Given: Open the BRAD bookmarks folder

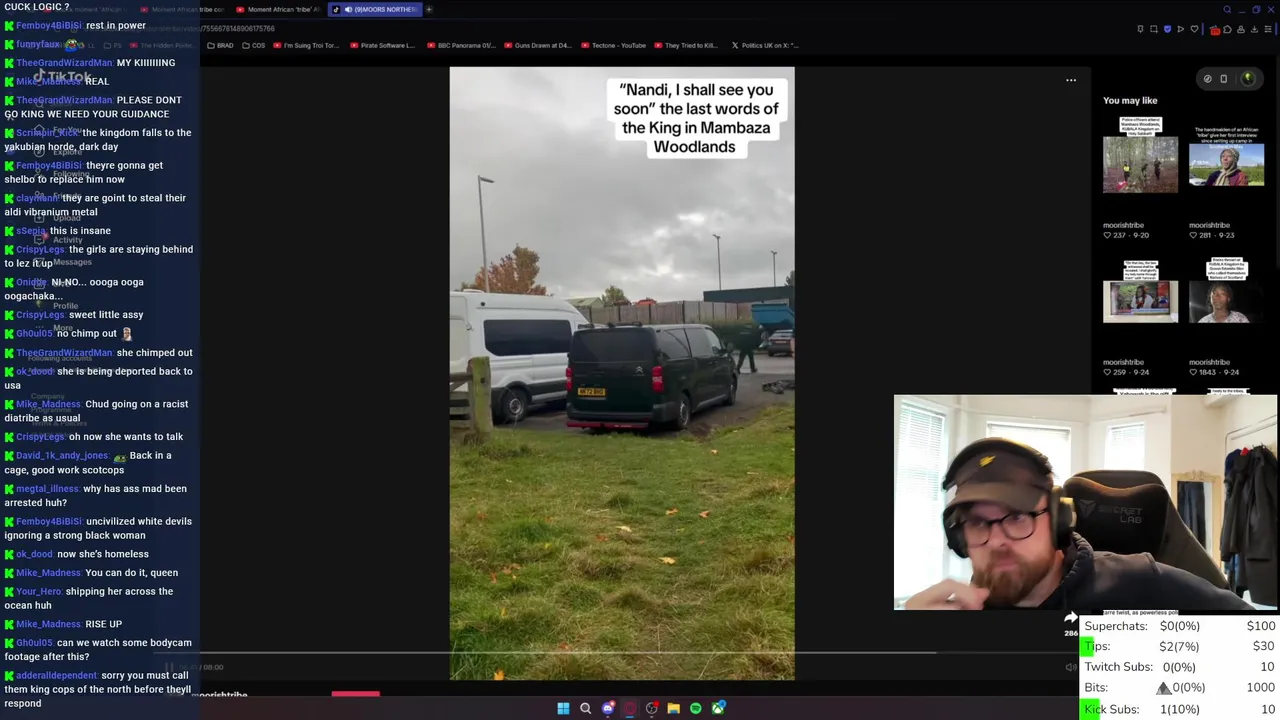Looking at the screenshot, I should (x=221, y=45).
